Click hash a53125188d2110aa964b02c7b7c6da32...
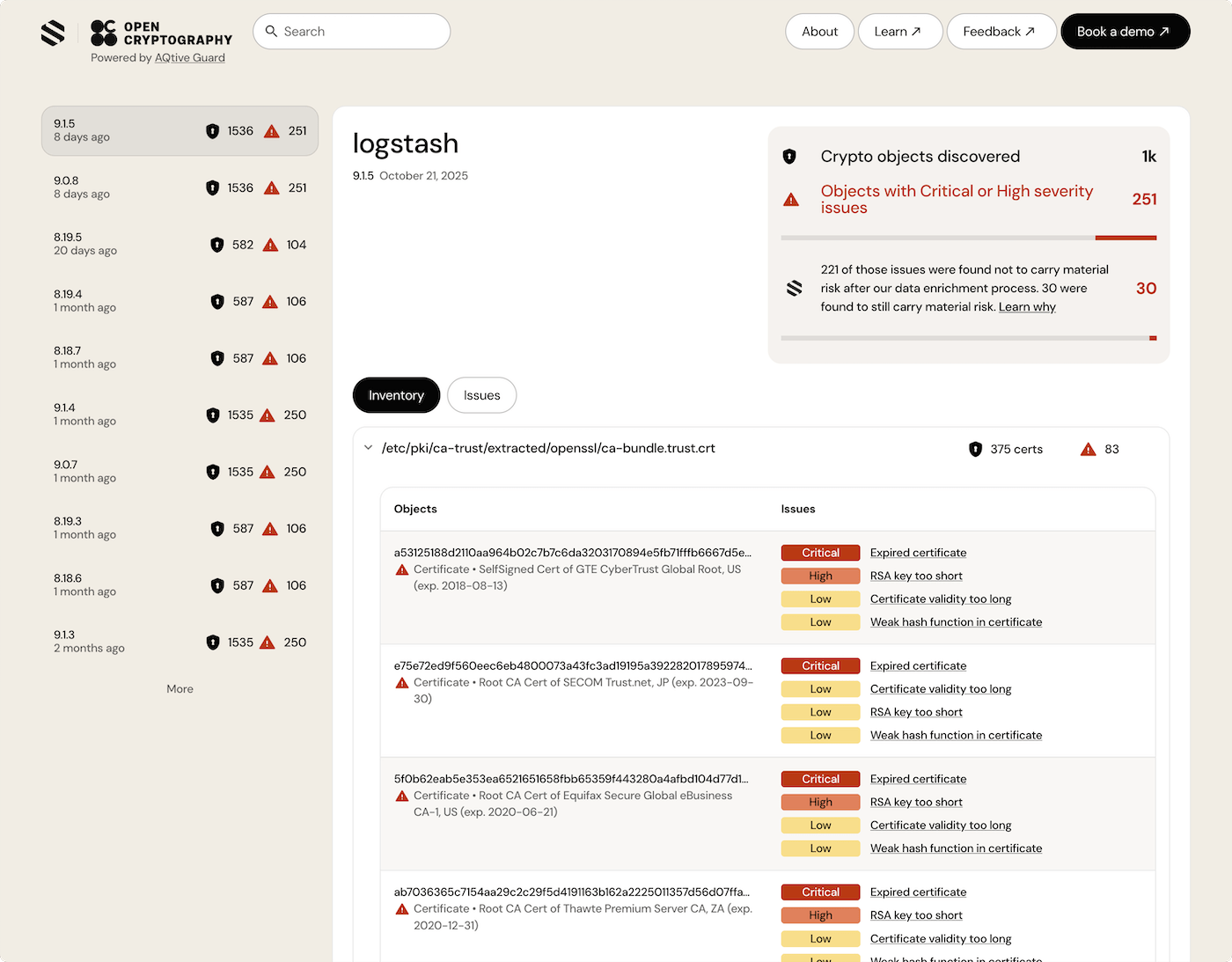Image resolution: width=1232 pixels, height=962 pixels. (x=573, y=553)
